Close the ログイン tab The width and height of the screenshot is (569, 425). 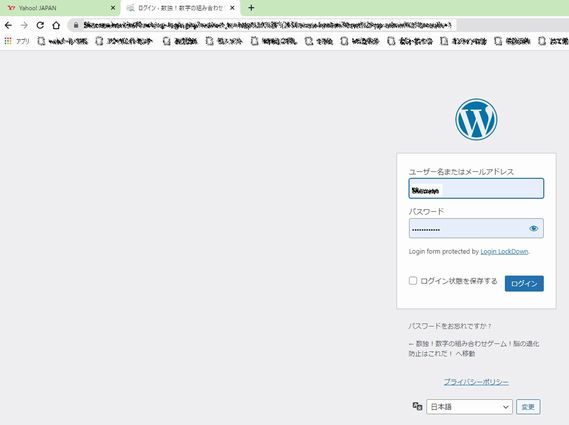tap(232, 8)
